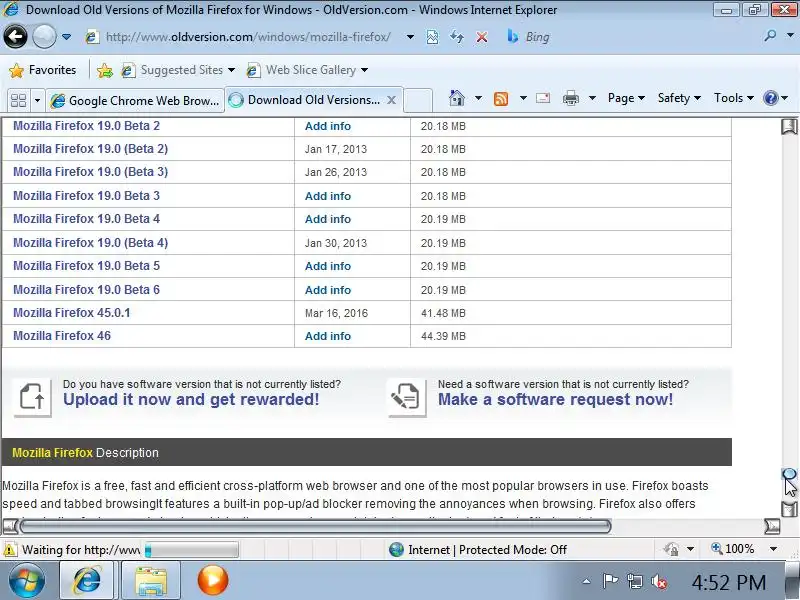Image resolution: width=800 pixels, height=600 pixels.
Task: Open Mozilla Firefox 19.0 Beta 2 link
Action: [x=86, y=126]
